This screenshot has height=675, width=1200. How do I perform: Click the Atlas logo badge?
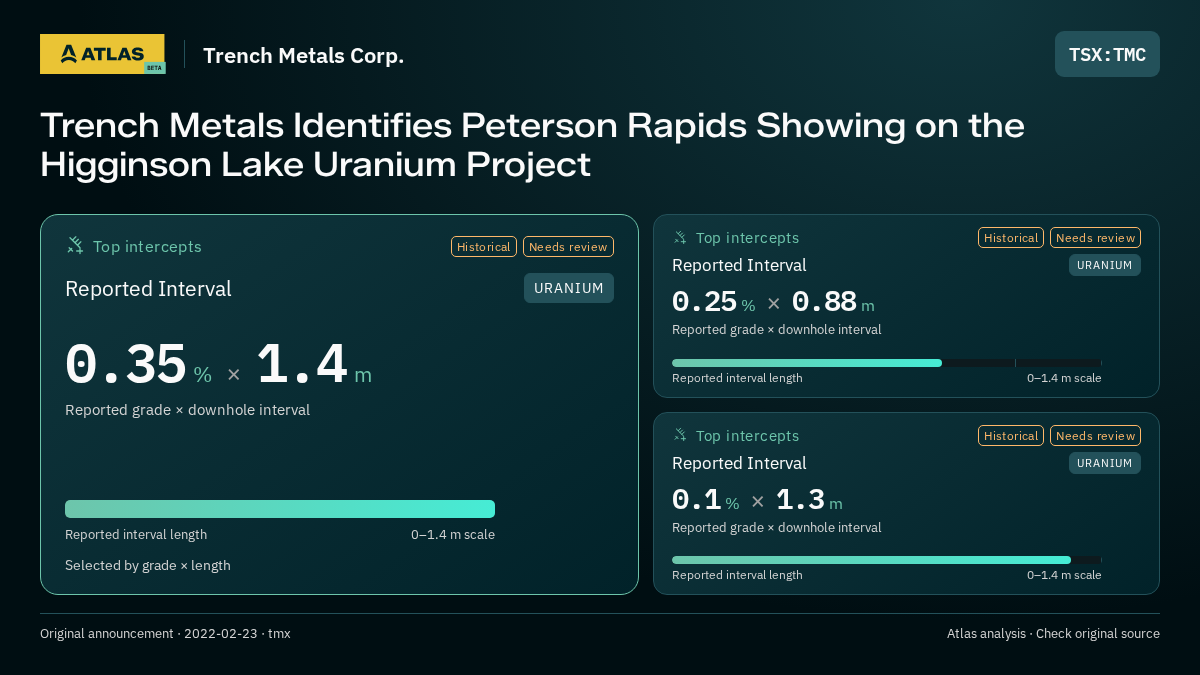(x=102, y=54)
